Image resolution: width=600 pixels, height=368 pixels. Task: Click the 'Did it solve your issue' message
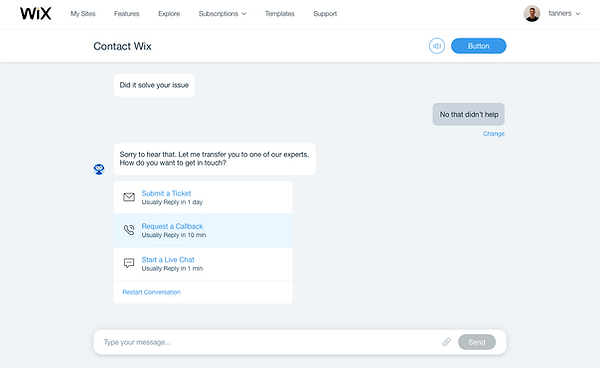[x=154, y=85]
